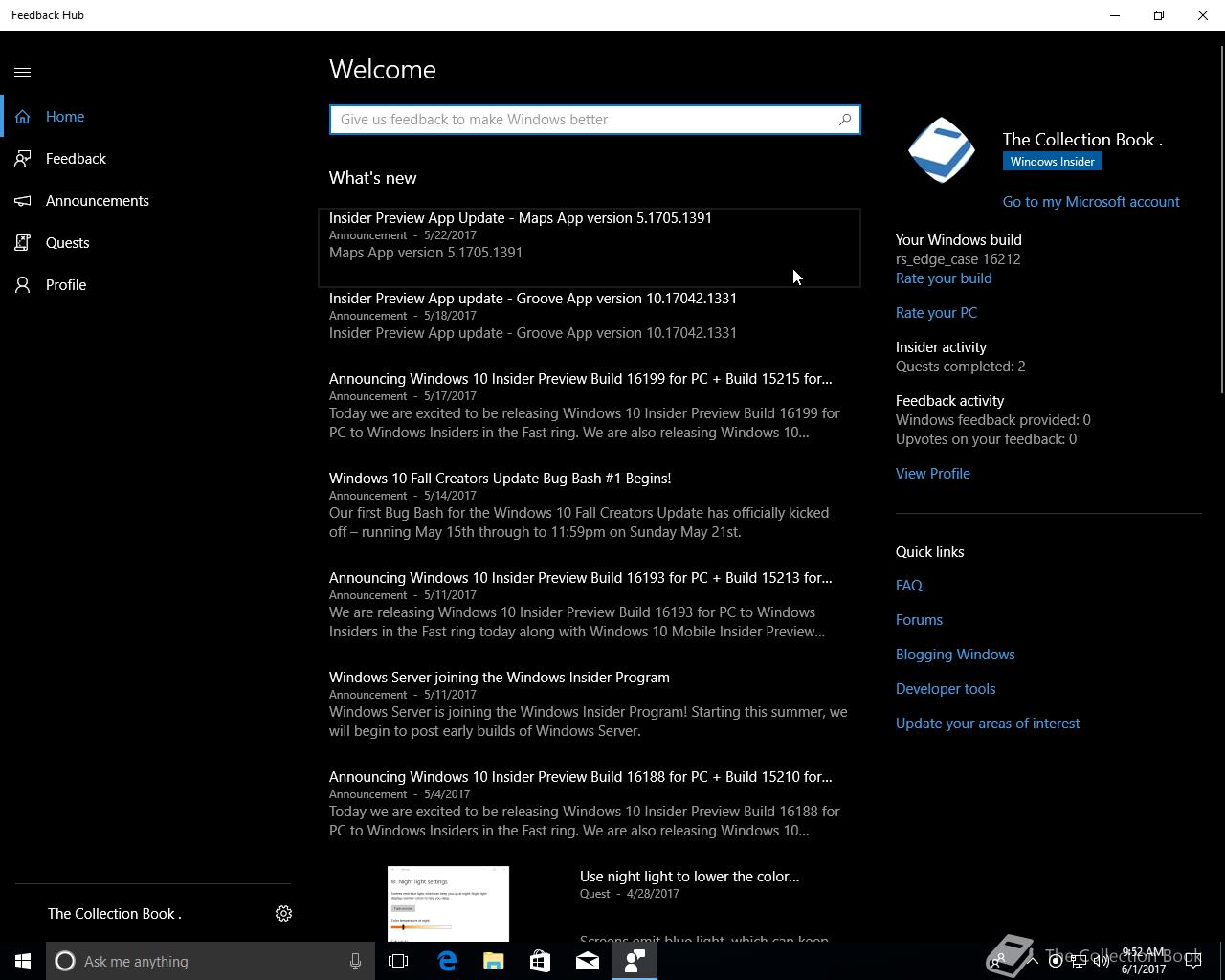1225x980 pixels.
Task: Open the hamburger navigation menu
Action: pyautogui.click(x=23, y=72)
